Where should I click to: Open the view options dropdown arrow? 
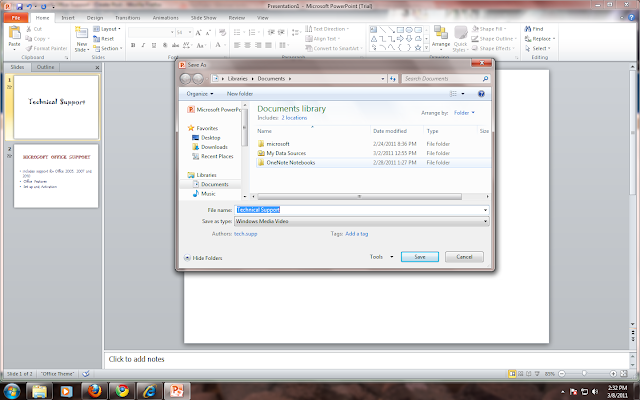click(463, 94)
